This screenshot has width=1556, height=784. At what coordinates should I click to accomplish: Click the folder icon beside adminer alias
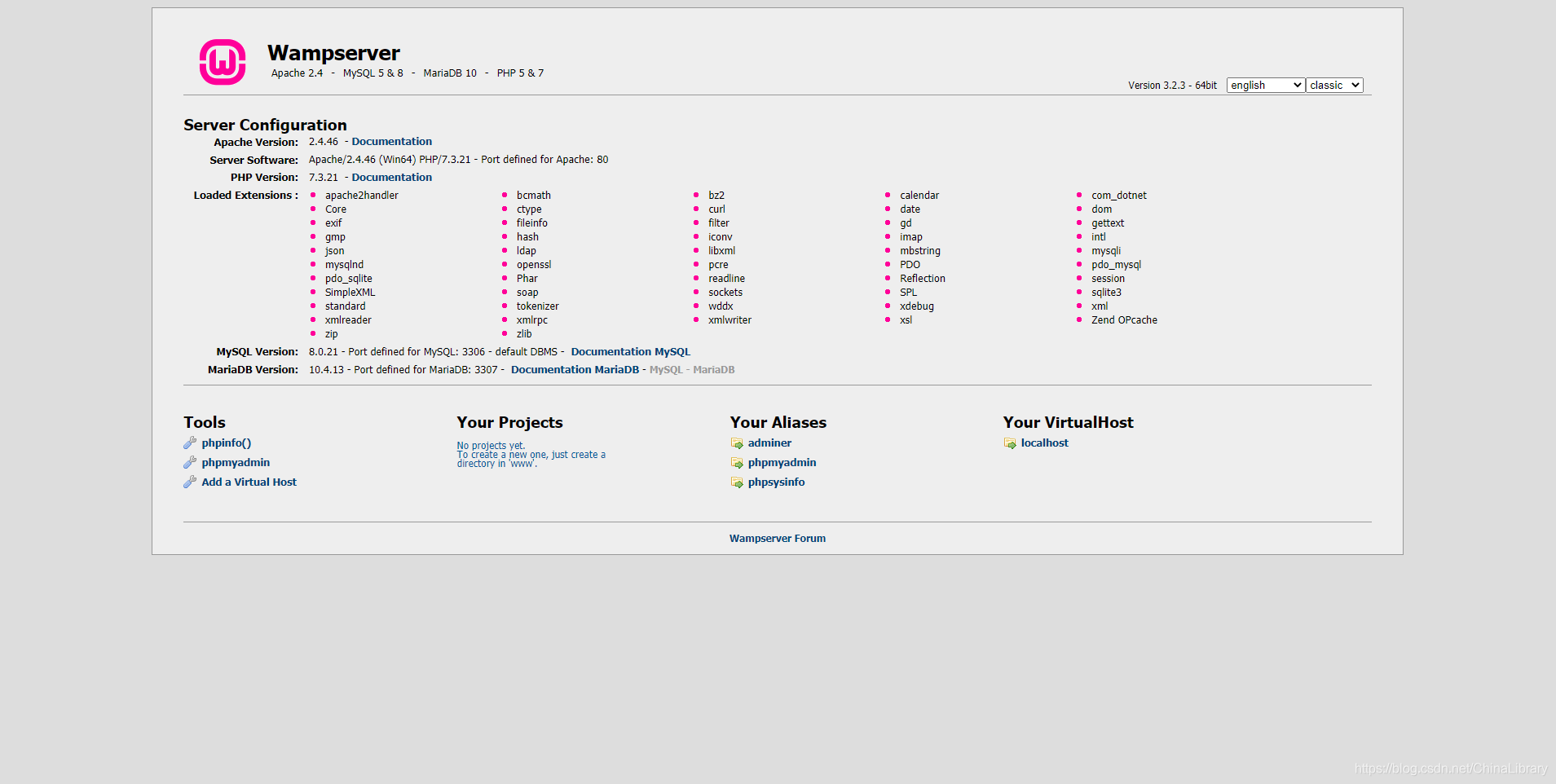(x=737, y=443)
